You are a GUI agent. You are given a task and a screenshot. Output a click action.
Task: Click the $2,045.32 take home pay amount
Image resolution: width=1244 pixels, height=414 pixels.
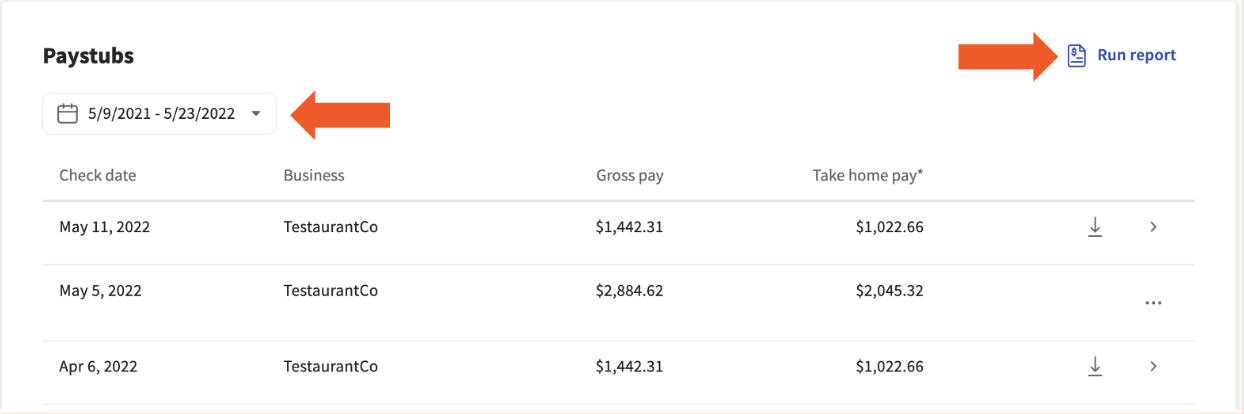[890, 291]
